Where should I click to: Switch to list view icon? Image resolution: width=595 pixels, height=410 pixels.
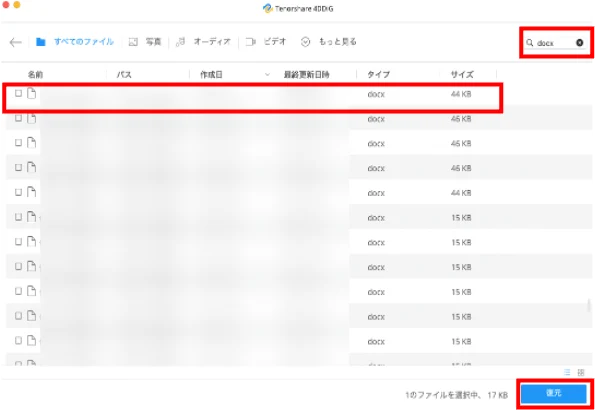(567, 372)
